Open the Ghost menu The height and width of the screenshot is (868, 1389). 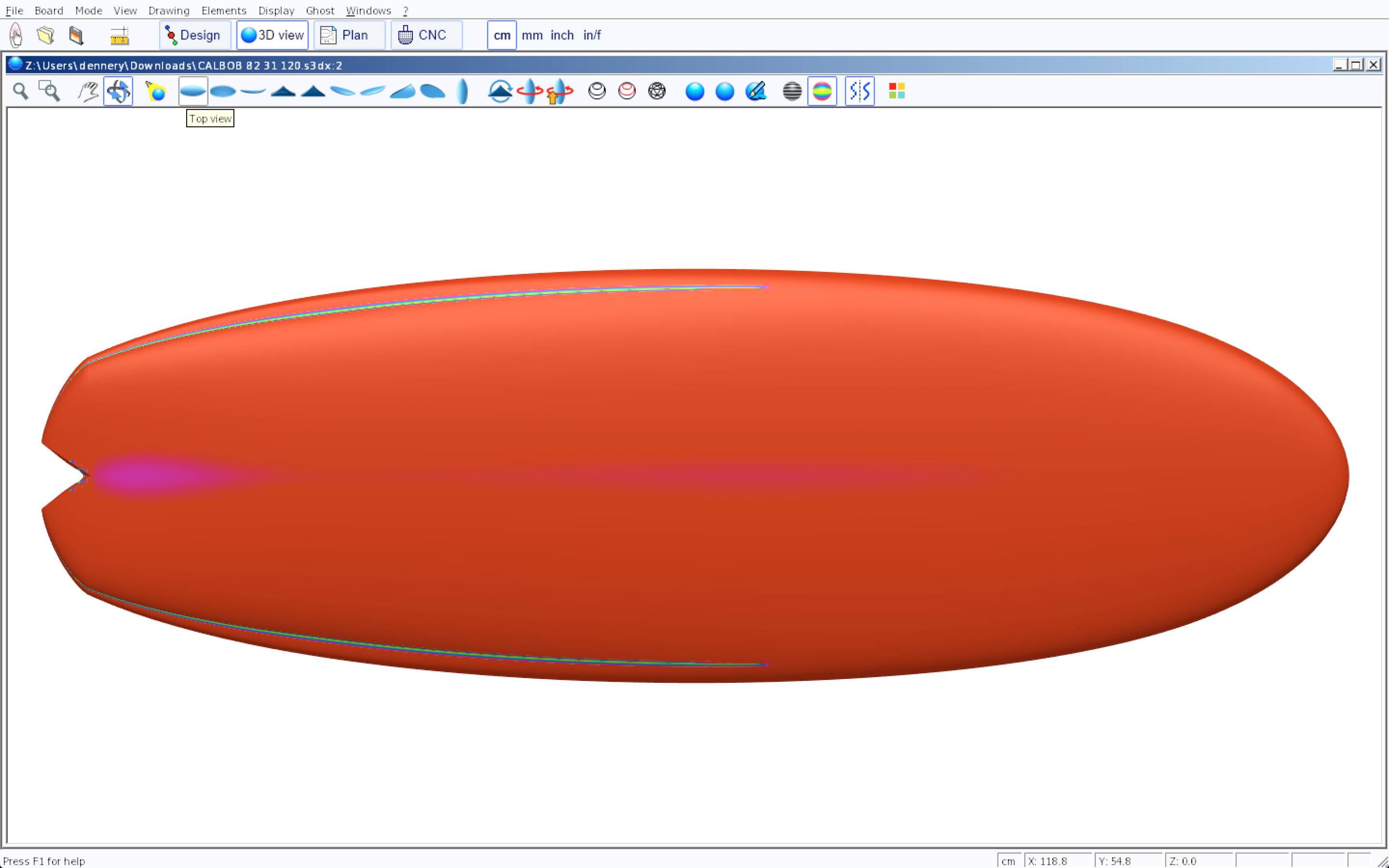[x=320, y=10]
